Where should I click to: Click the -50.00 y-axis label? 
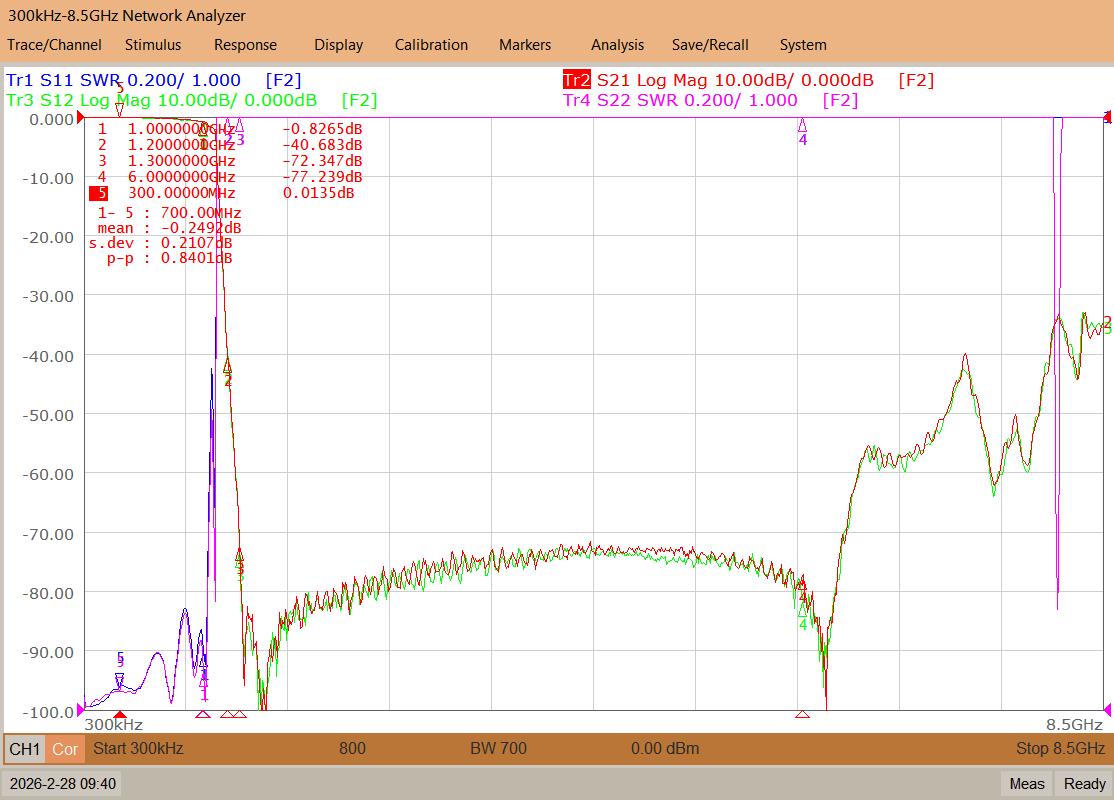click(x=48, y=415)
